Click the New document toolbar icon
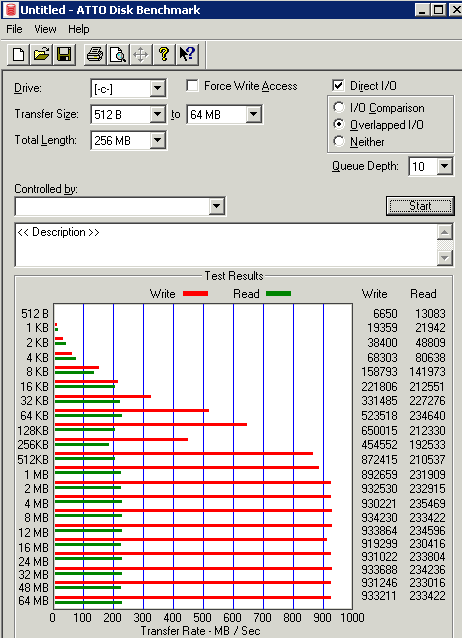462x638 pixels. (18, 55)
